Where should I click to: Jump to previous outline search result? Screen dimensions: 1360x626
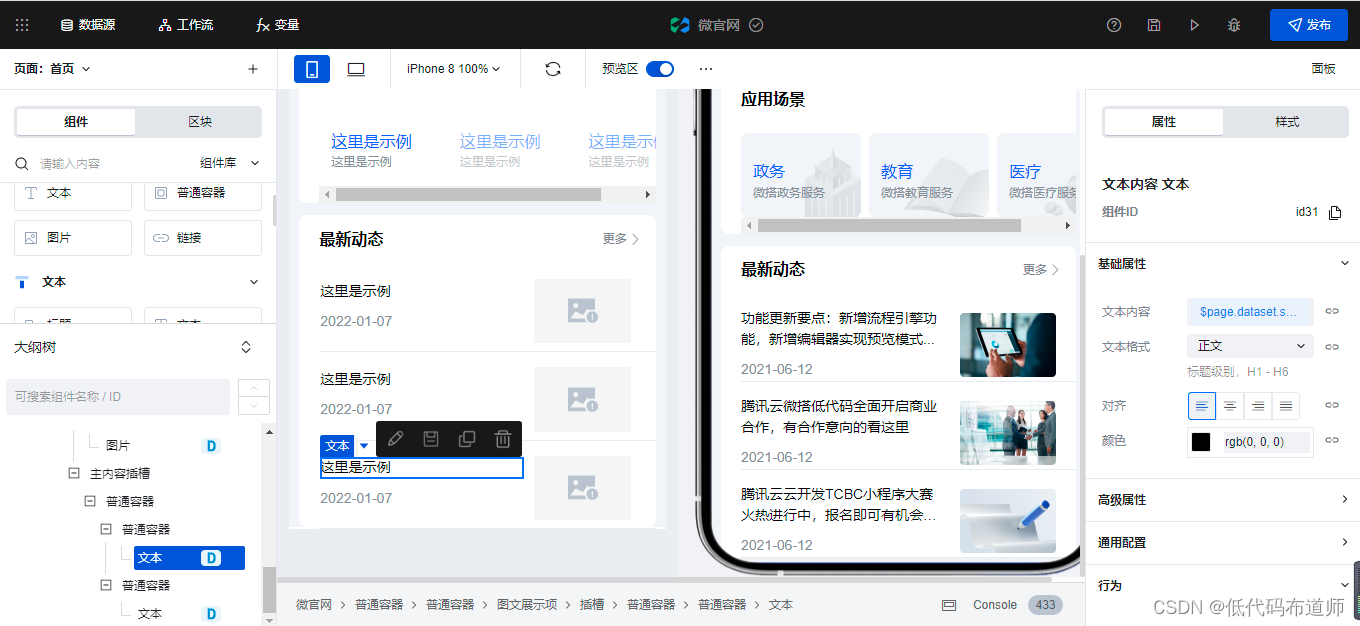[254, 388]
